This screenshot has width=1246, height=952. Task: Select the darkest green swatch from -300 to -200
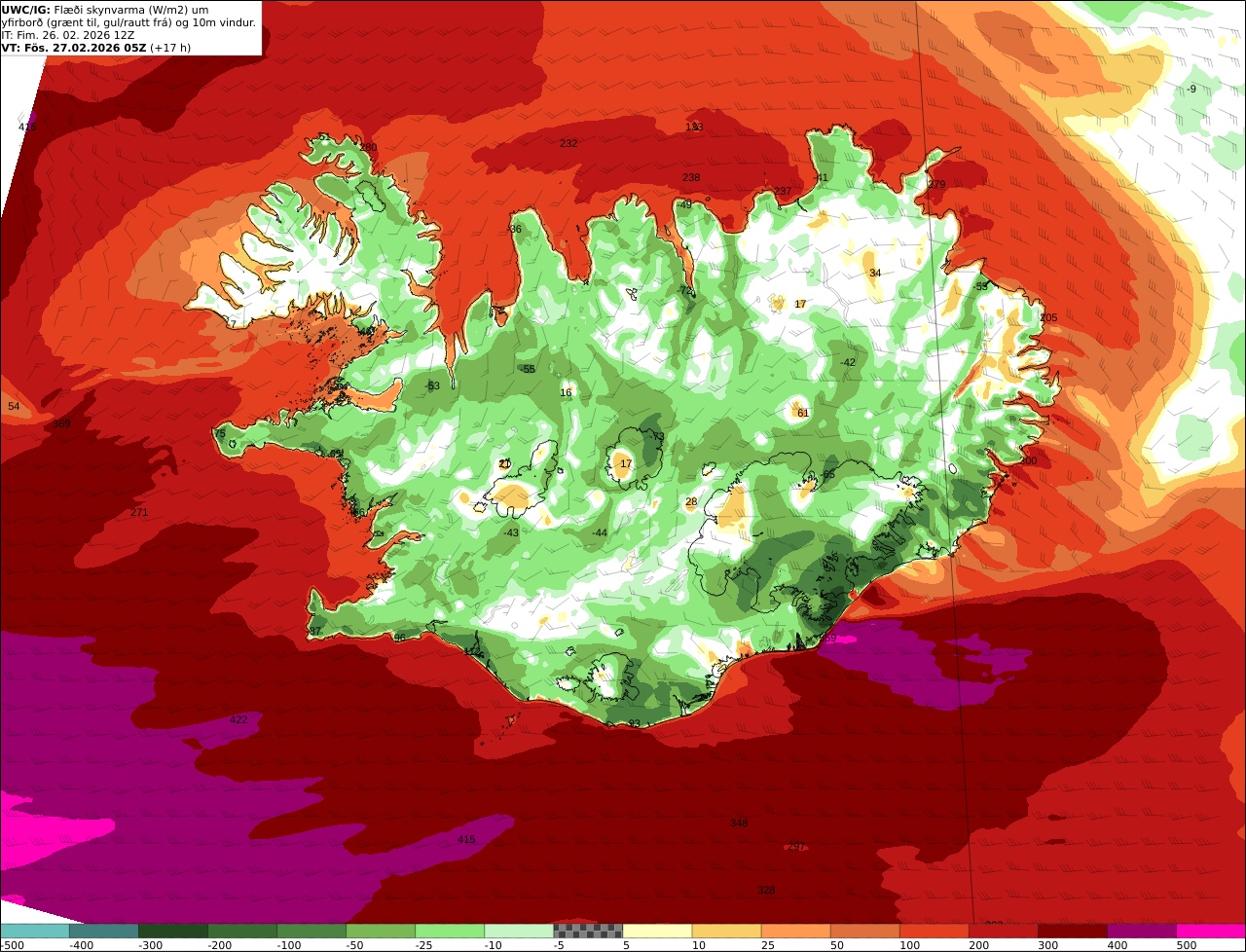pos(172,931)
